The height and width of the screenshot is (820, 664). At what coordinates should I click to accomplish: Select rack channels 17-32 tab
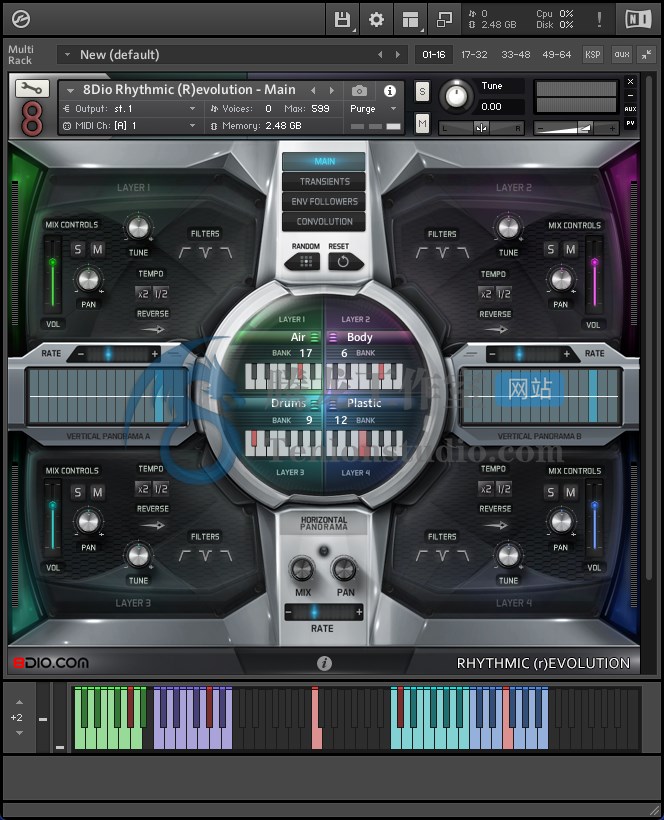pos(474,54)
